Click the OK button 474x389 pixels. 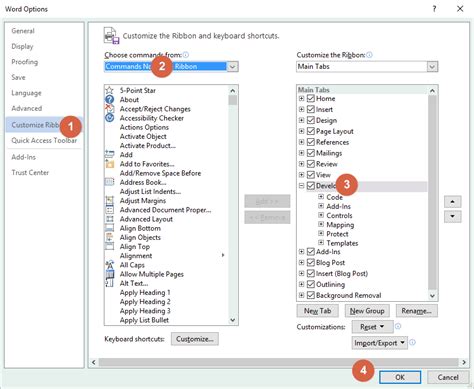(x=400, y=377)
